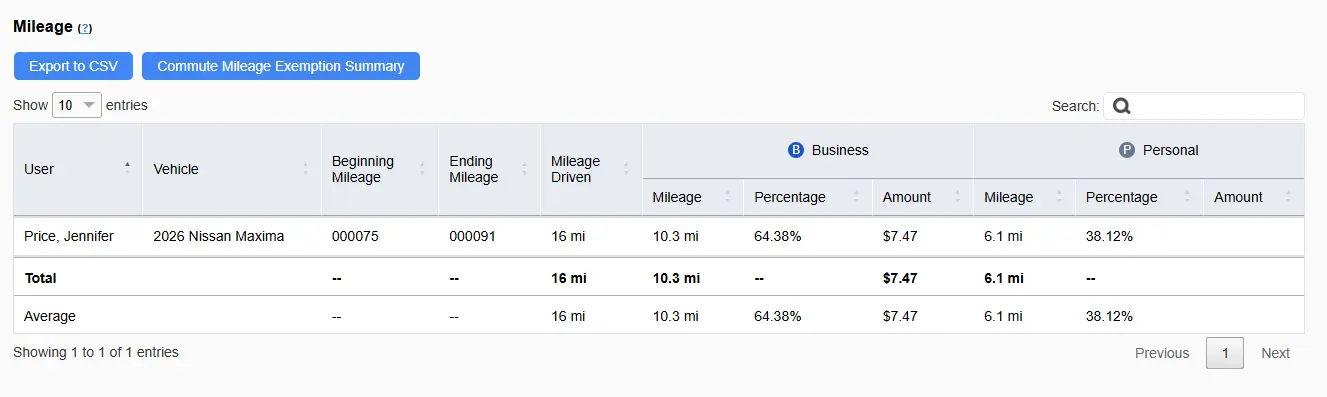
Task: Open the Mileage help question mark link
Action: click(85, 29)
